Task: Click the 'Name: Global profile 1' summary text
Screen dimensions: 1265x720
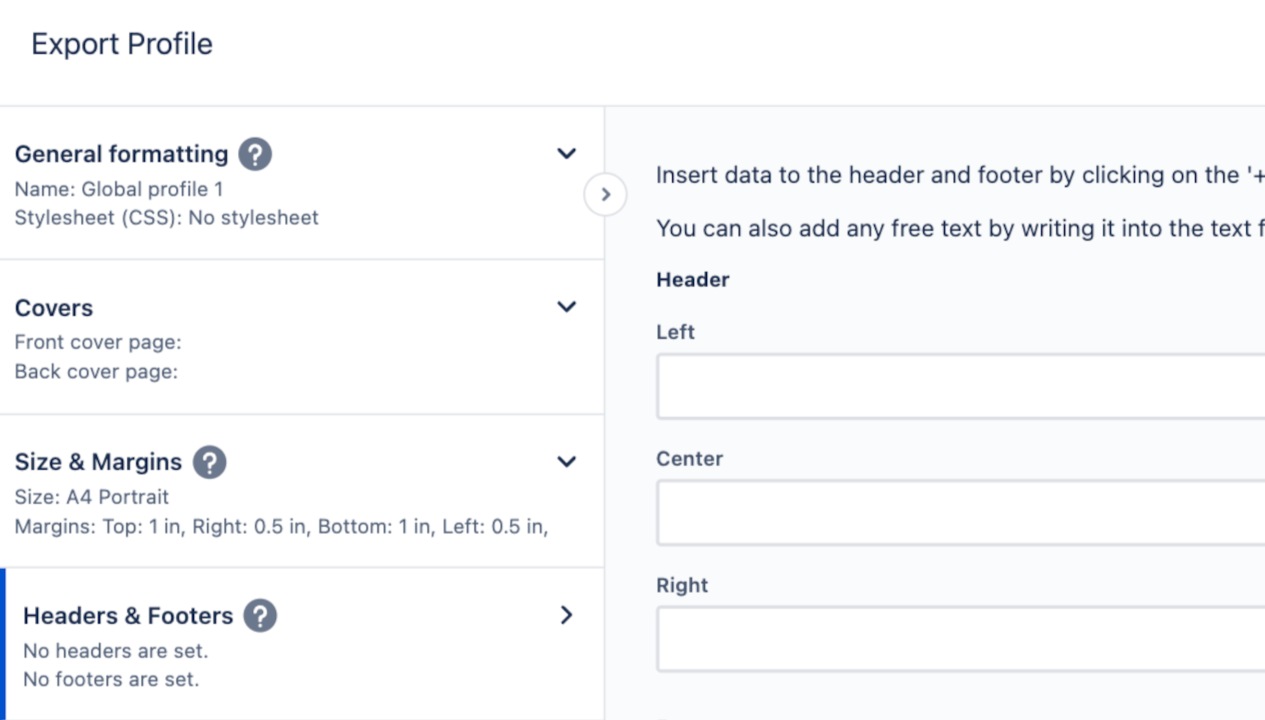Action: tap(119, 189)
